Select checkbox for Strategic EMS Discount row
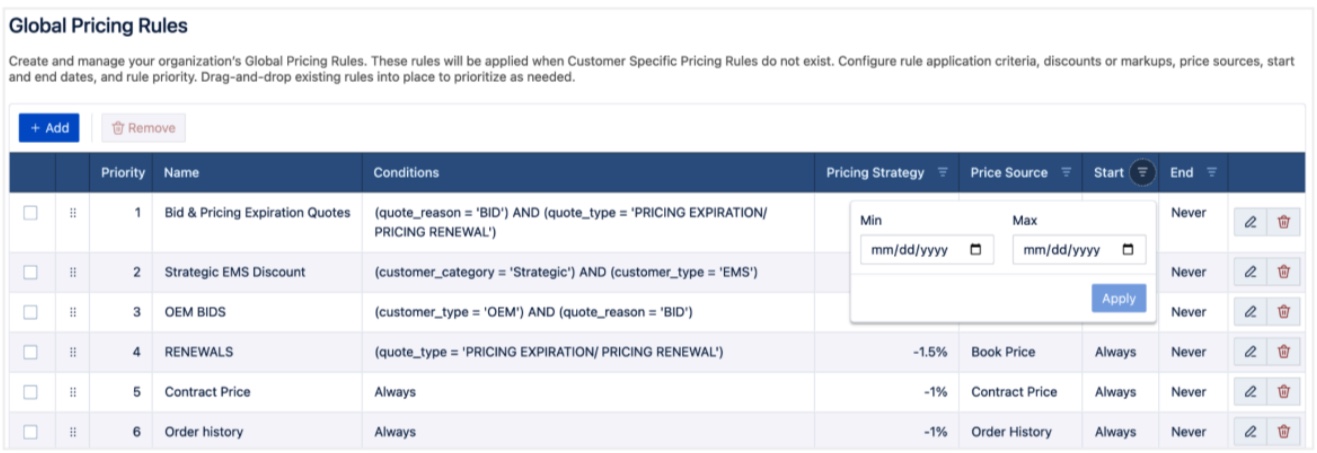The width and height of the screenshot is (1317, 453). tap(31, 272)
